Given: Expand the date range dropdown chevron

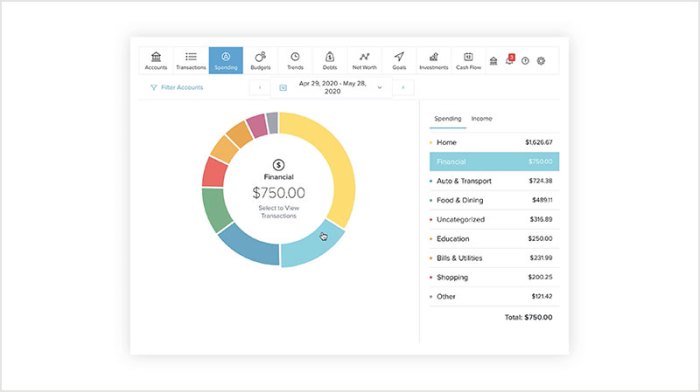Looking at the screenshot, I should (380, 88).
